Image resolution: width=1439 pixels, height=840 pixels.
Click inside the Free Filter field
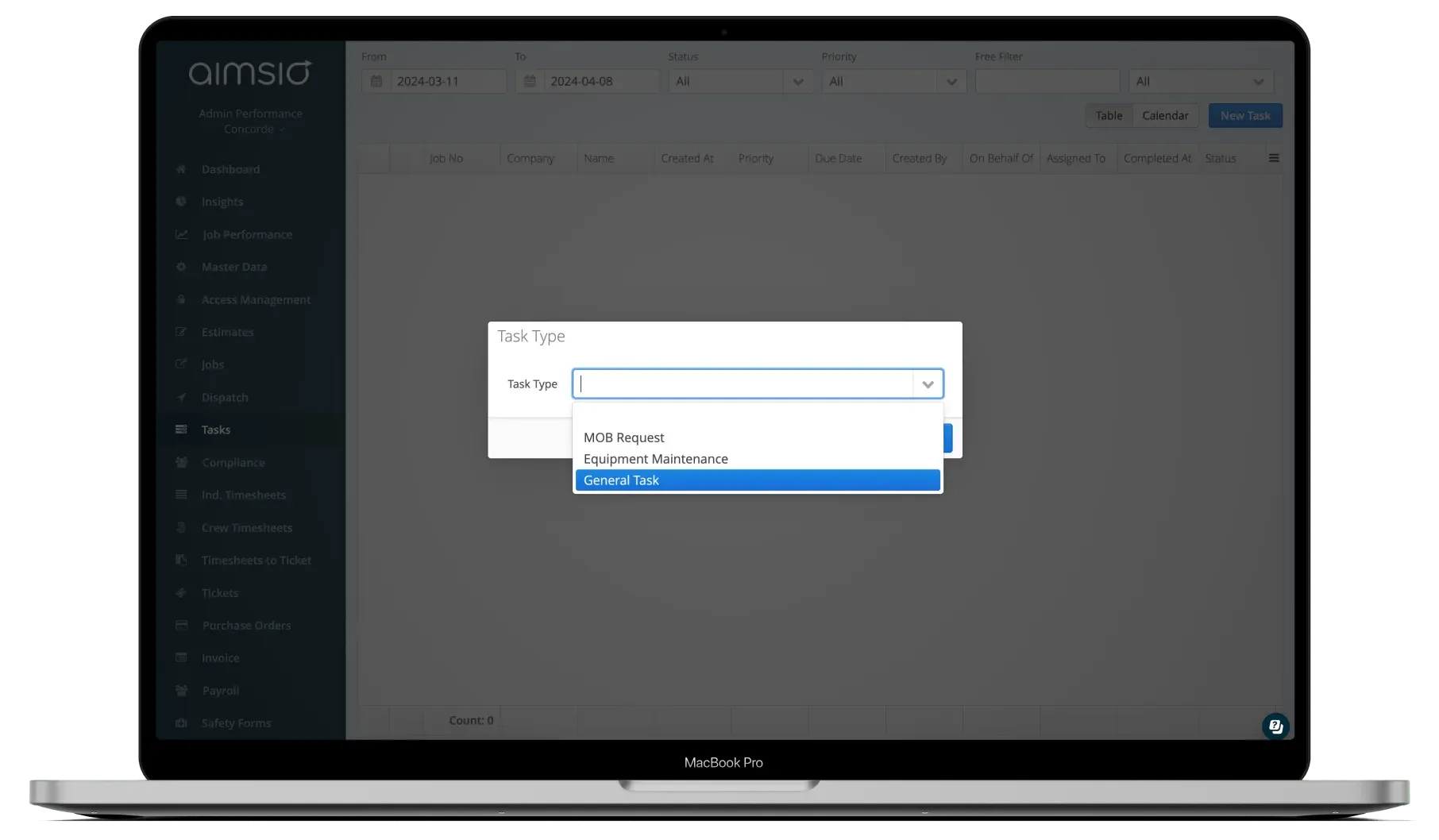[x=1047, y=80]
